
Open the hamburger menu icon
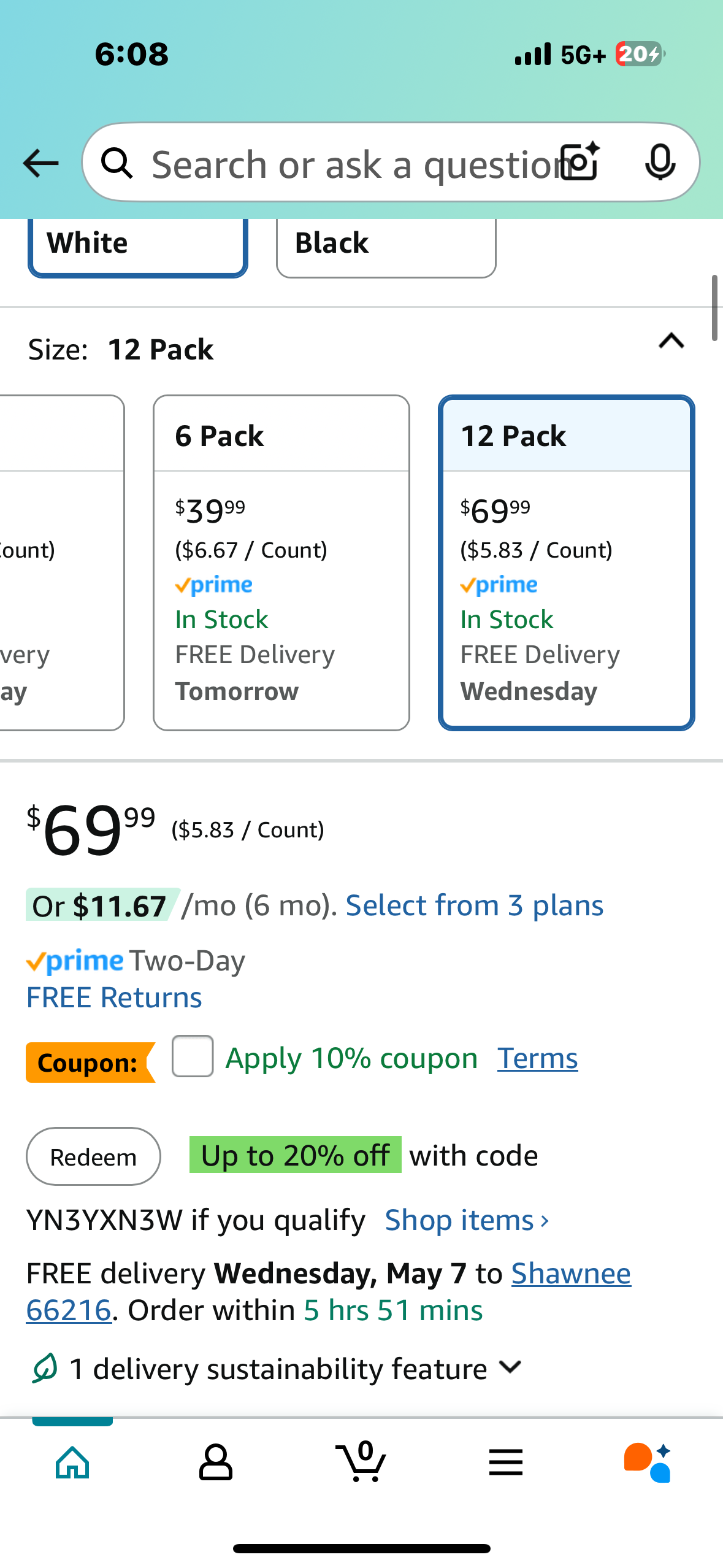coord(506,1462)
